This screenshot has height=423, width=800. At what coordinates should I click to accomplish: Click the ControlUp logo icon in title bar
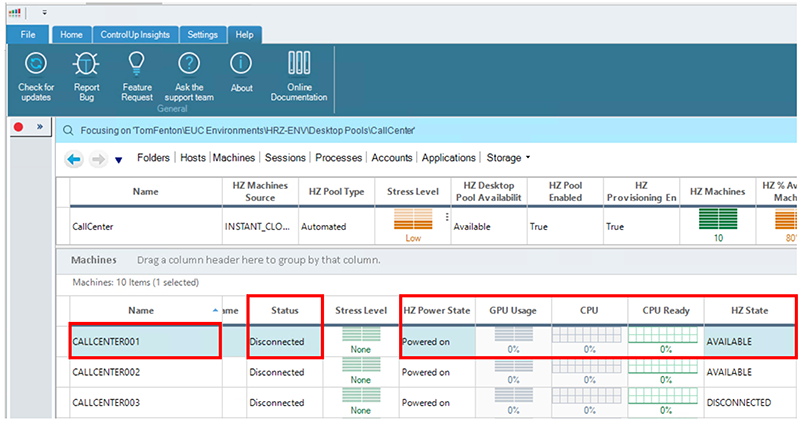click(x=15, y=12)
